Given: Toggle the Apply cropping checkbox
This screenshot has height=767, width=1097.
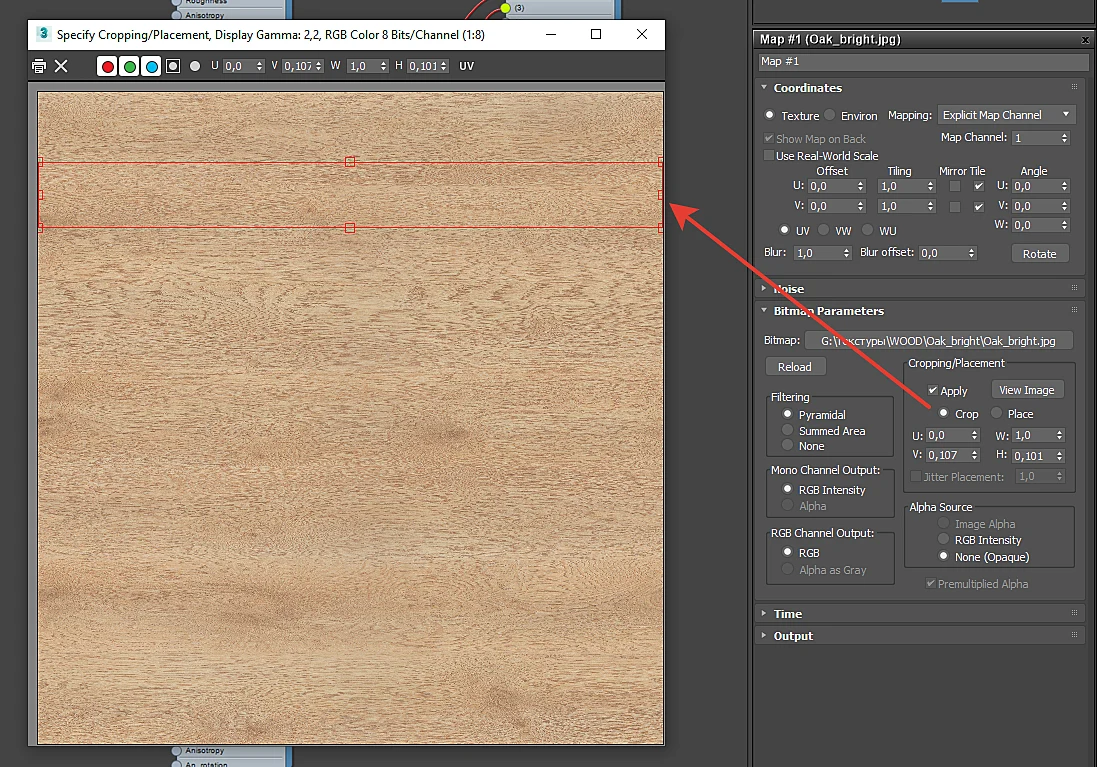Looking at the screenshot, I should (x=933, y=390).
